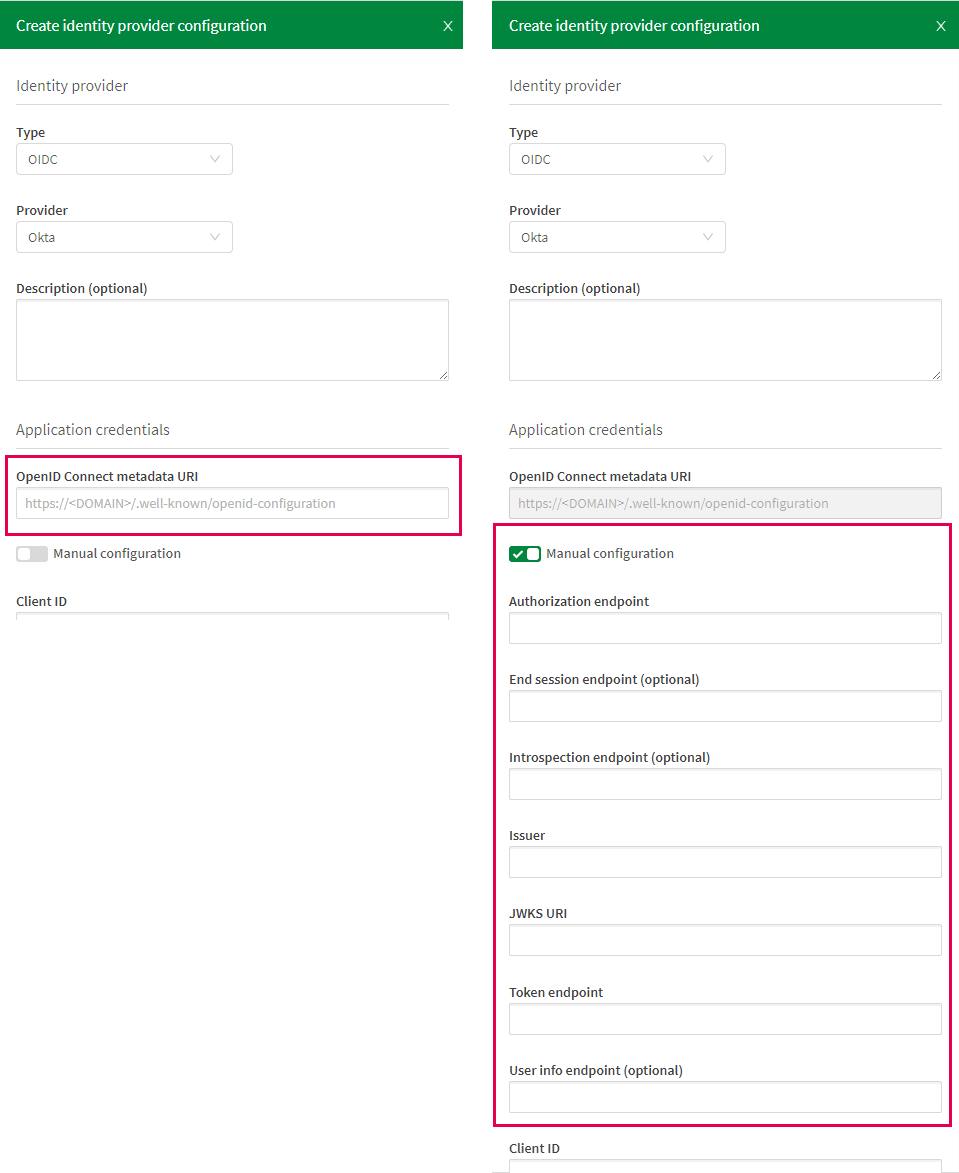Select the Token endpoint input field
The width and height of the screenshot is (959, 1173).
[x=725, y=1018]
